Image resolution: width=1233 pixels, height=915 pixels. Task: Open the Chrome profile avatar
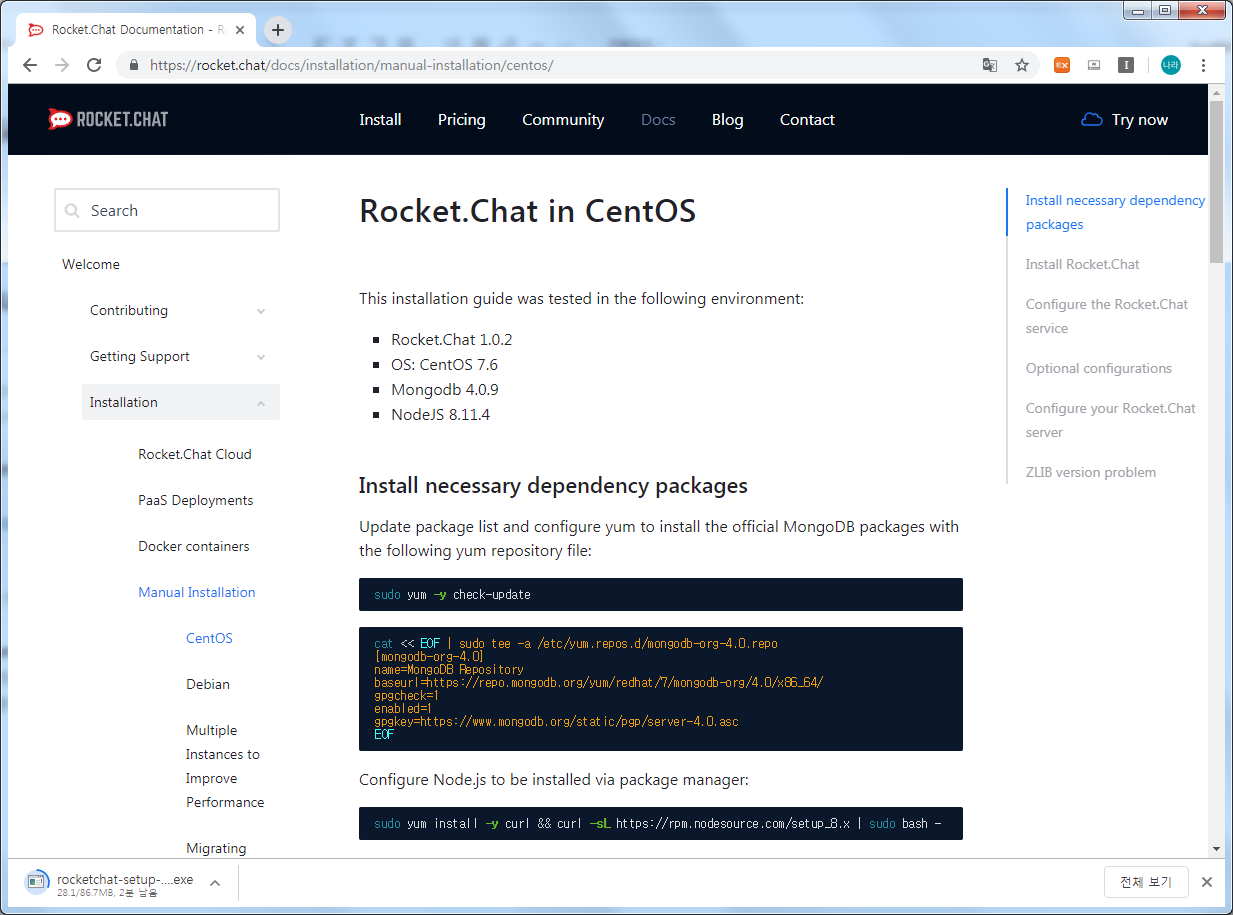[x=1171, y=65]
